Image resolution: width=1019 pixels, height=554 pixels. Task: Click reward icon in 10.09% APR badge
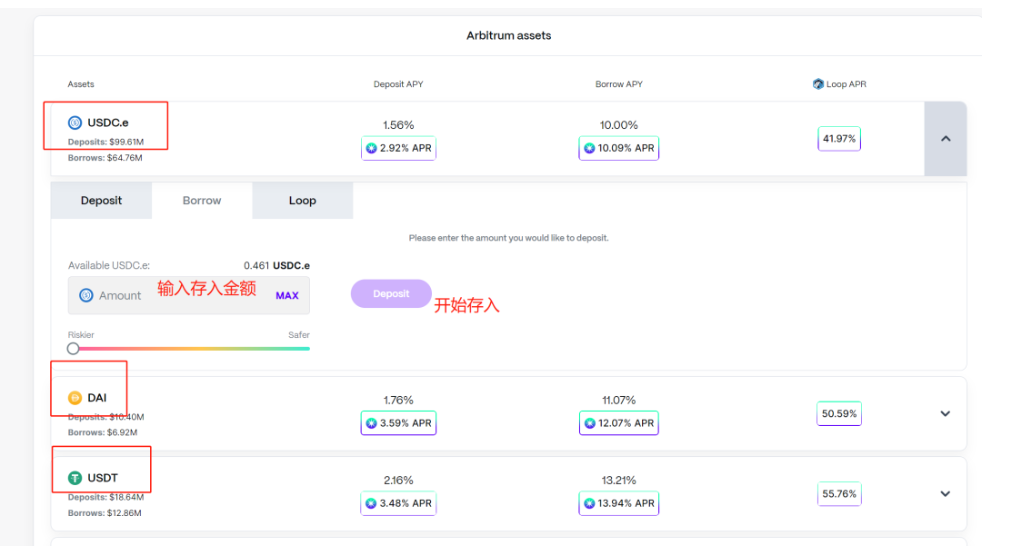pos(589,148)
